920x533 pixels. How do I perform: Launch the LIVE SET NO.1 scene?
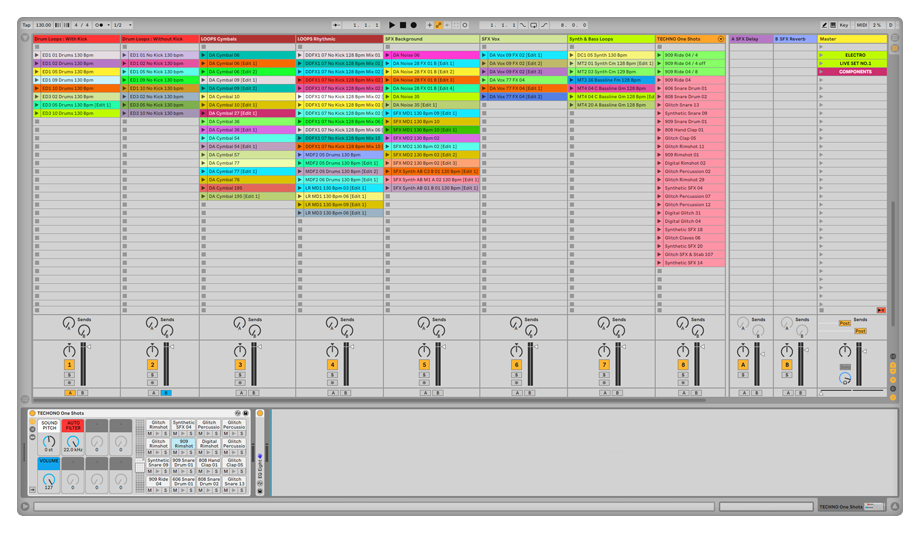pyautogui.click(x=821, y=63)
